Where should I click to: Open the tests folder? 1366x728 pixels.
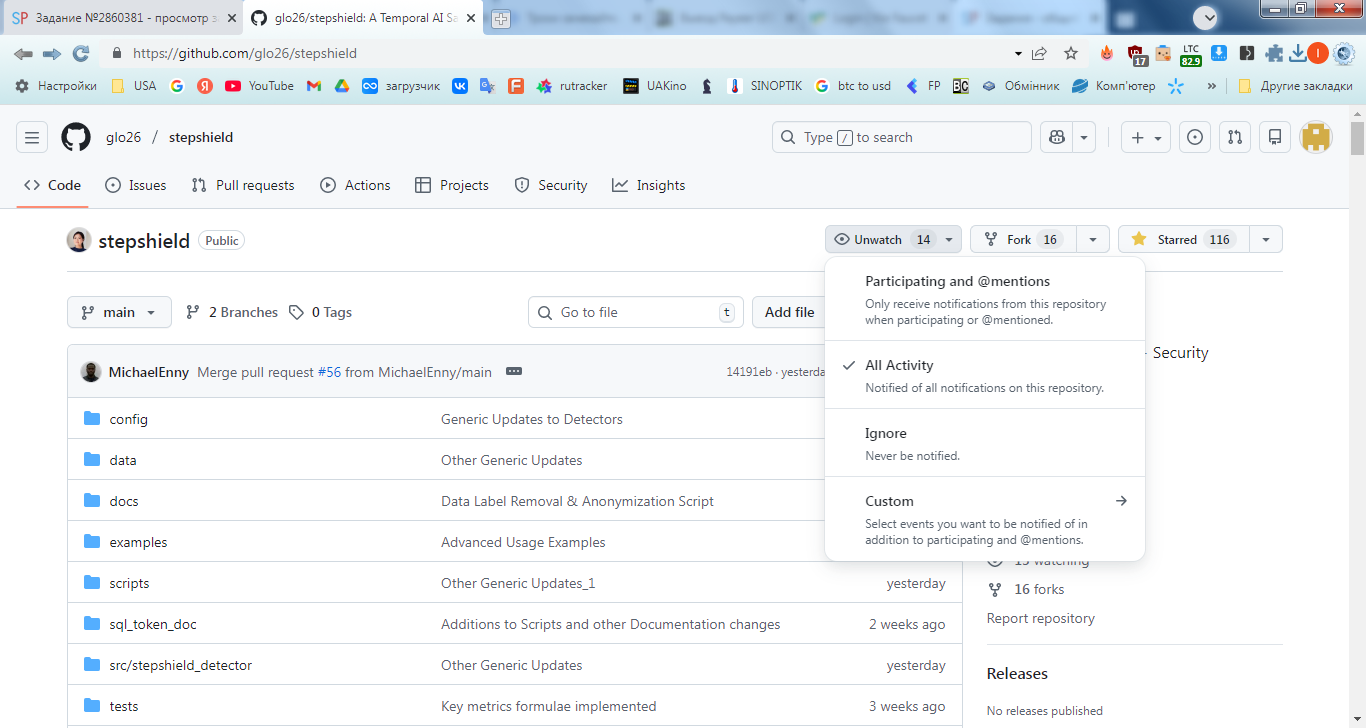[x=124, y=706]
